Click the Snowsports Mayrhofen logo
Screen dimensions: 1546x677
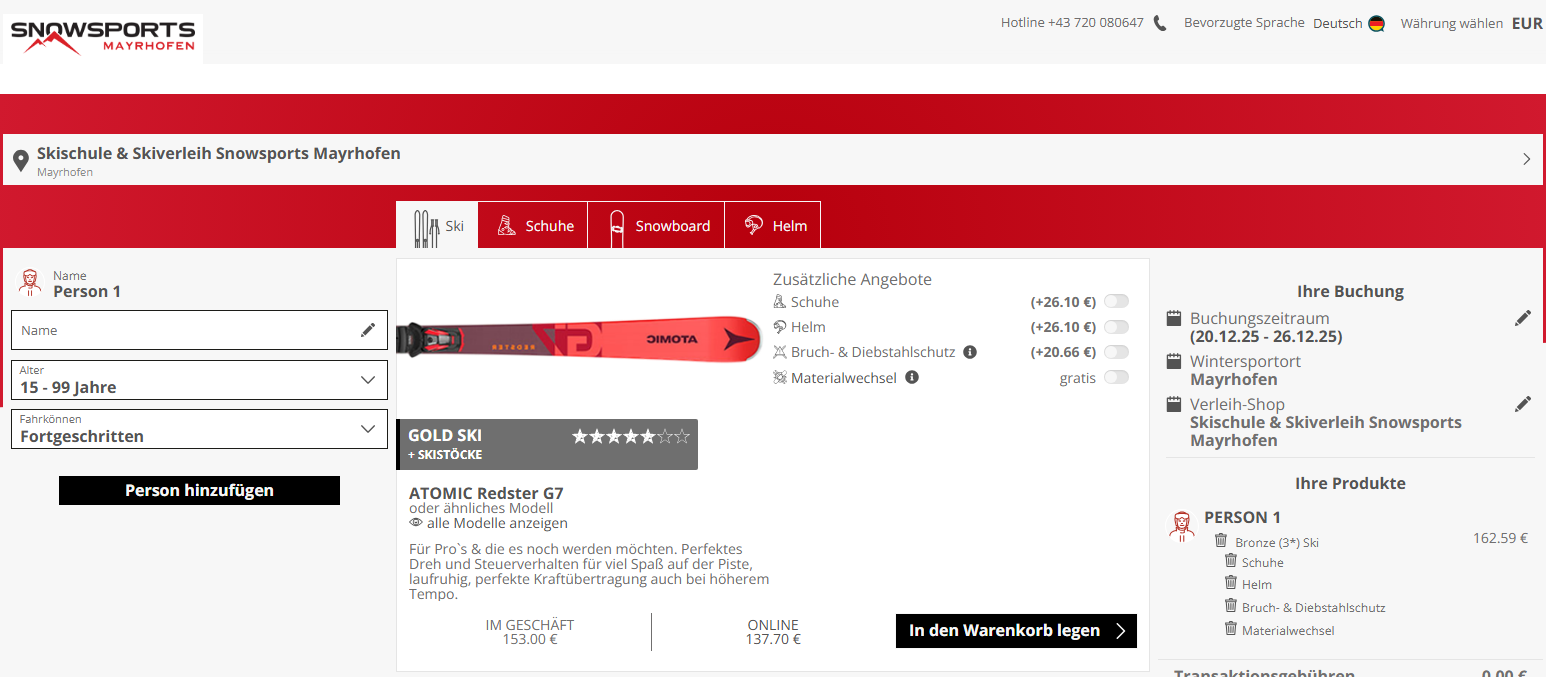tap(103, 38)
